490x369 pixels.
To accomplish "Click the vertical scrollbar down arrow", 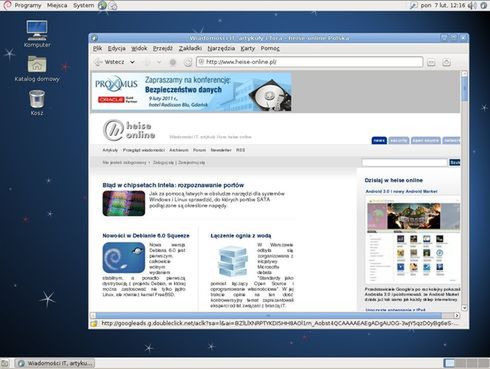I will point(464,308).
